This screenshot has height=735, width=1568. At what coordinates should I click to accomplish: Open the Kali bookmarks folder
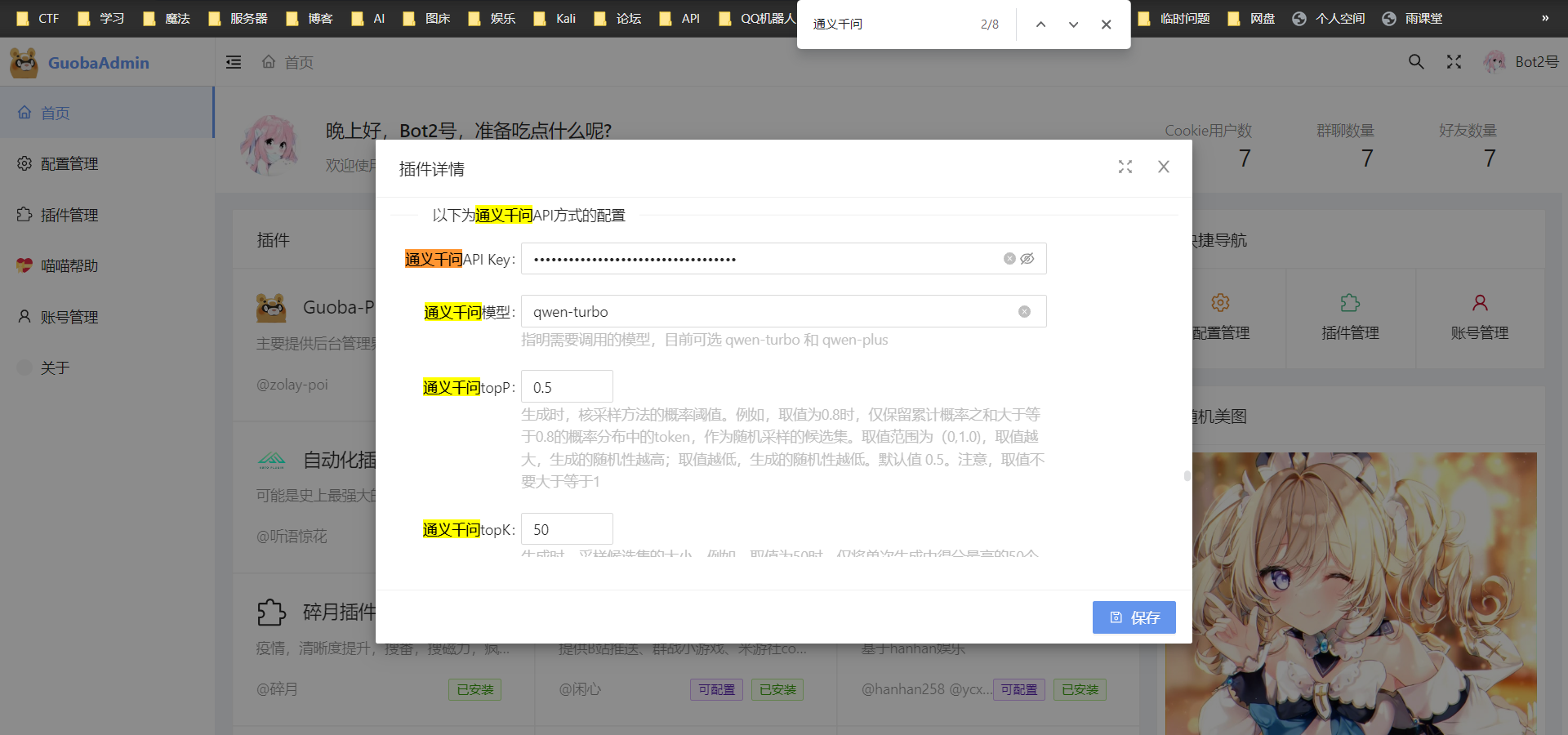[555, 18]
